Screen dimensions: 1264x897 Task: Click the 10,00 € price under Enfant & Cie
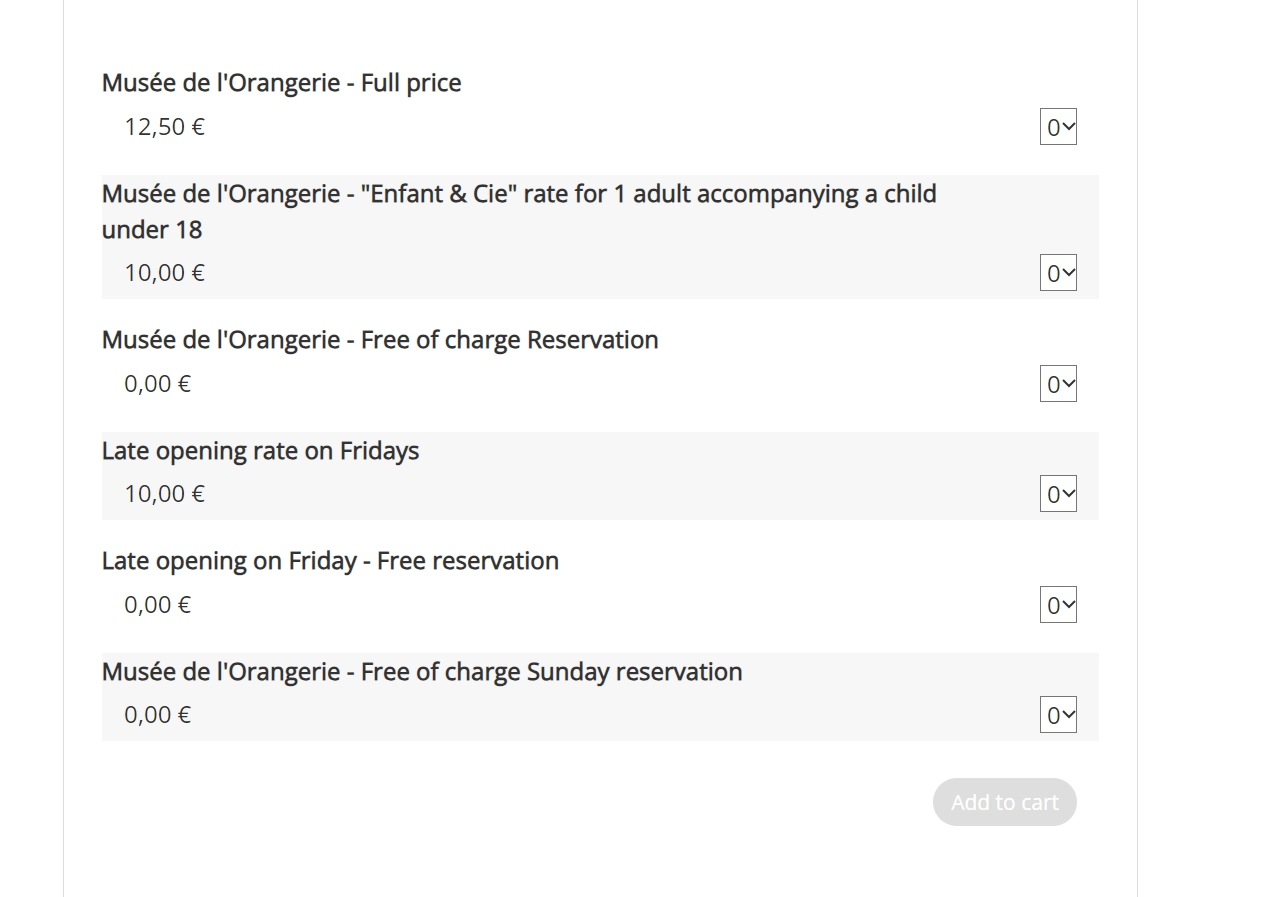164,273
